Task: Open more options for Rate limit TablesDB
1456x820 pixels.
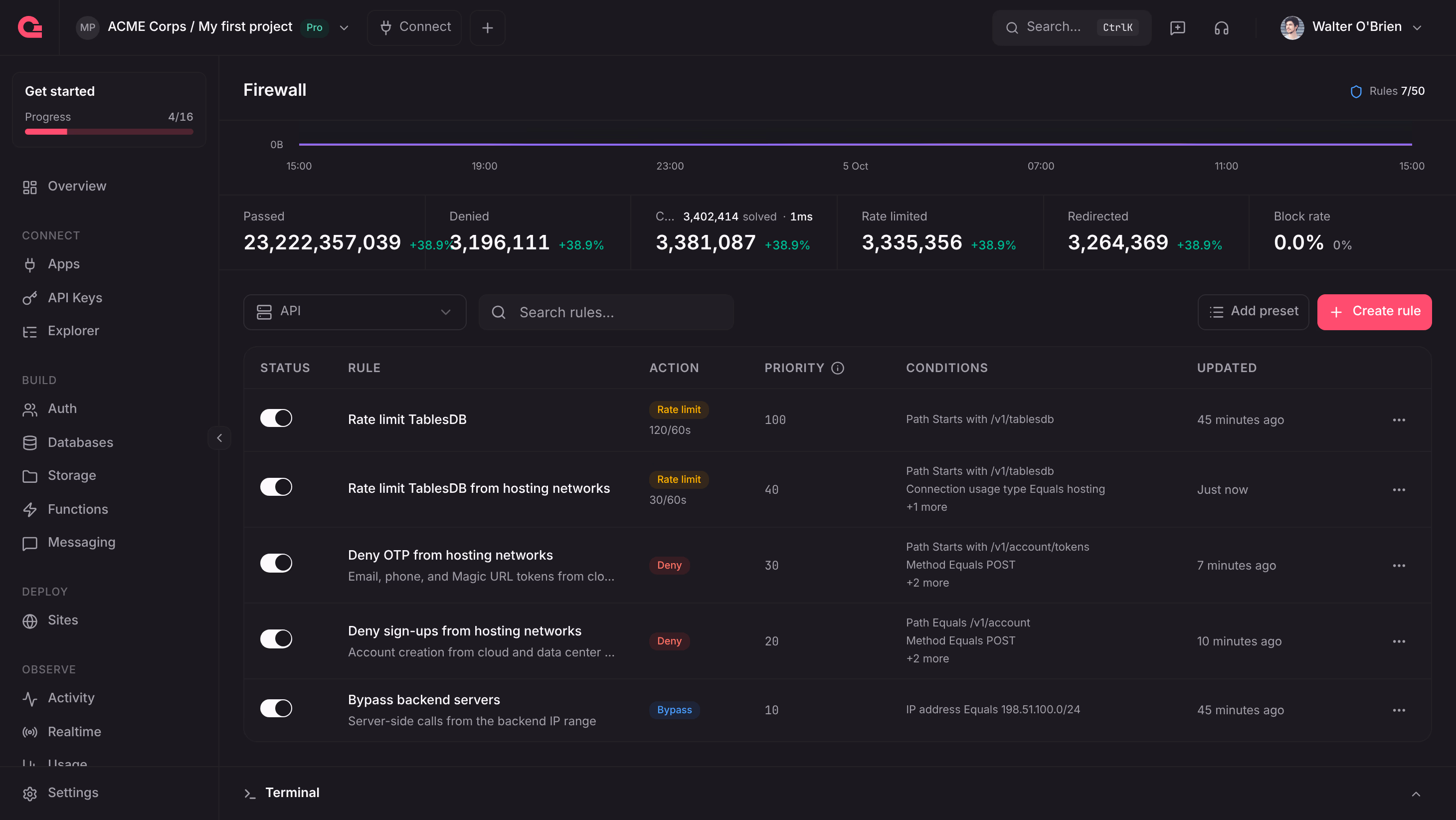Action: click(x=1399, y=419)
